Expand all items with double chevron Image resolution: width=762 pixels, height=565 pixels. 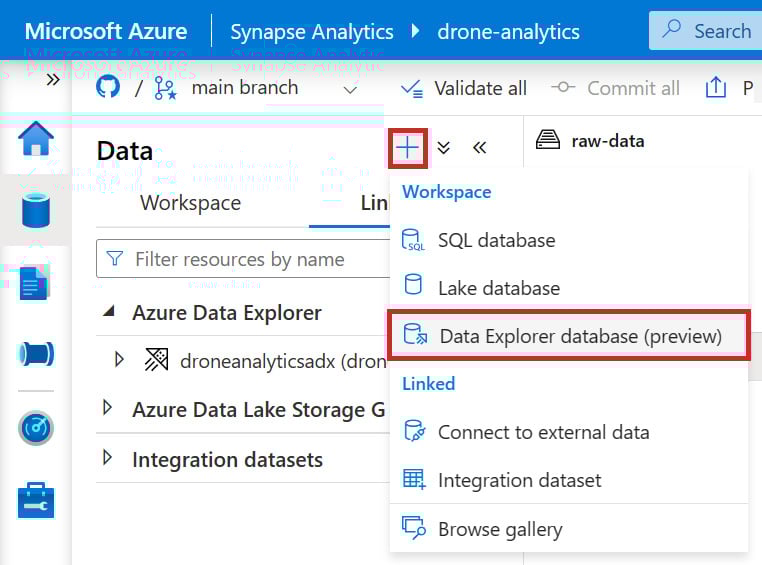point(443,147)
